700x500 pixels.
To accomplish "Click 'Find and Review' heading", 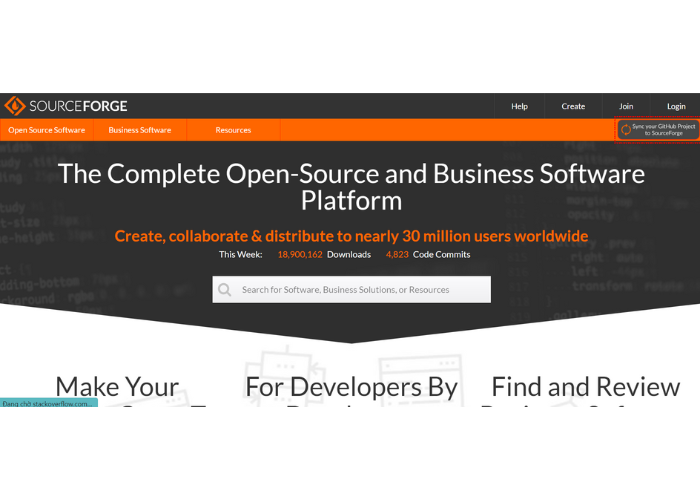I will [x=586, y=387].
